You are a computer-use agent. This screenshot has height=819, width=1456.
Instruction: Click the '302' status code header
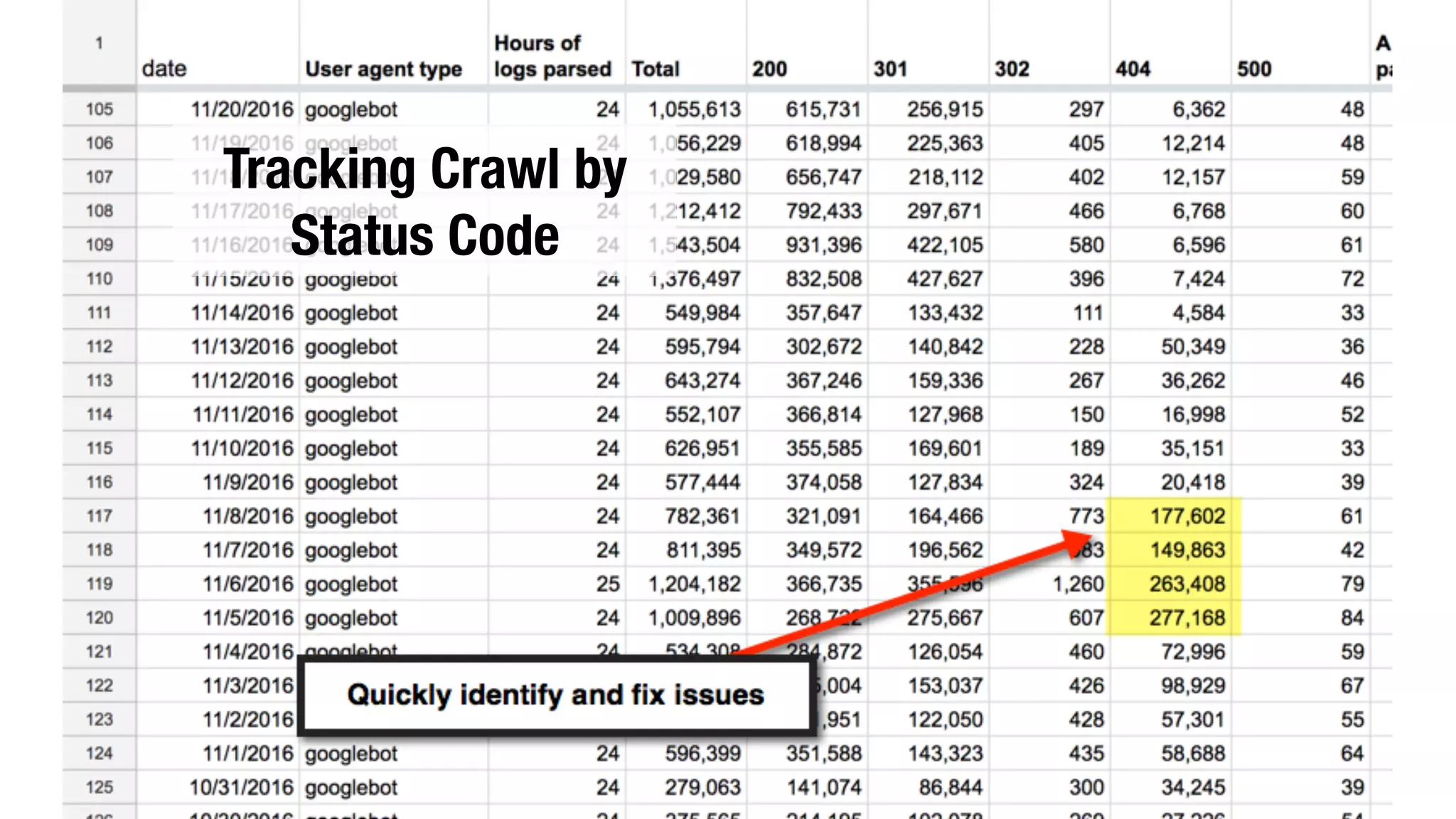1049,44
